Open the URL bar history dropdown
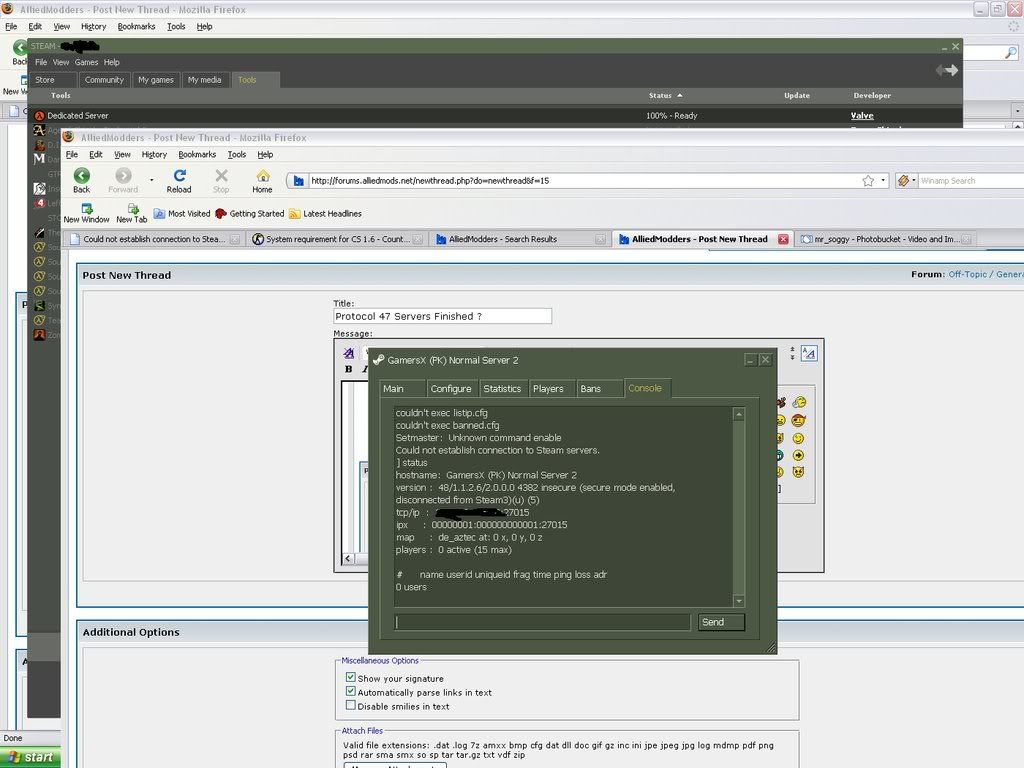 [883, 181]
